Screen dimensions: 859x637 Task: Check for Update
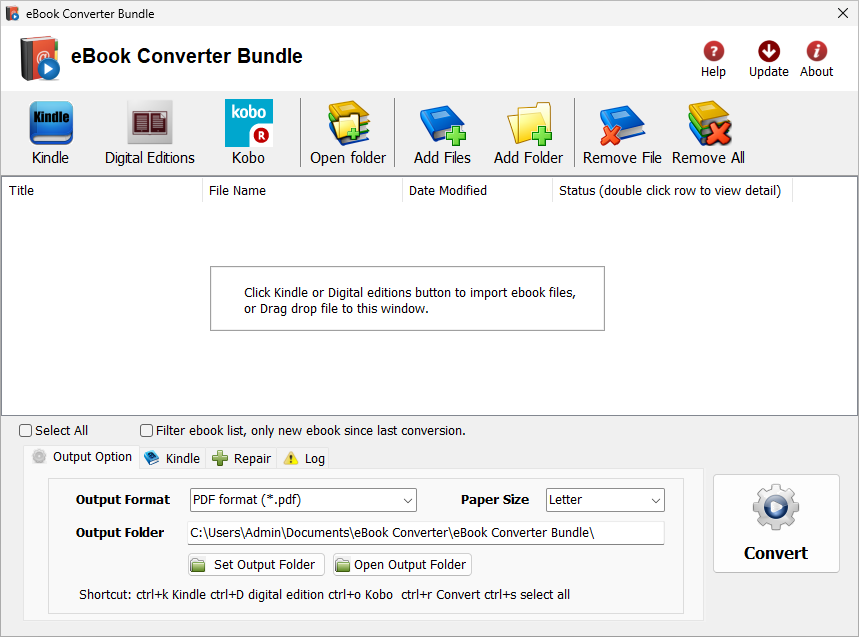[x=768, y=57]
